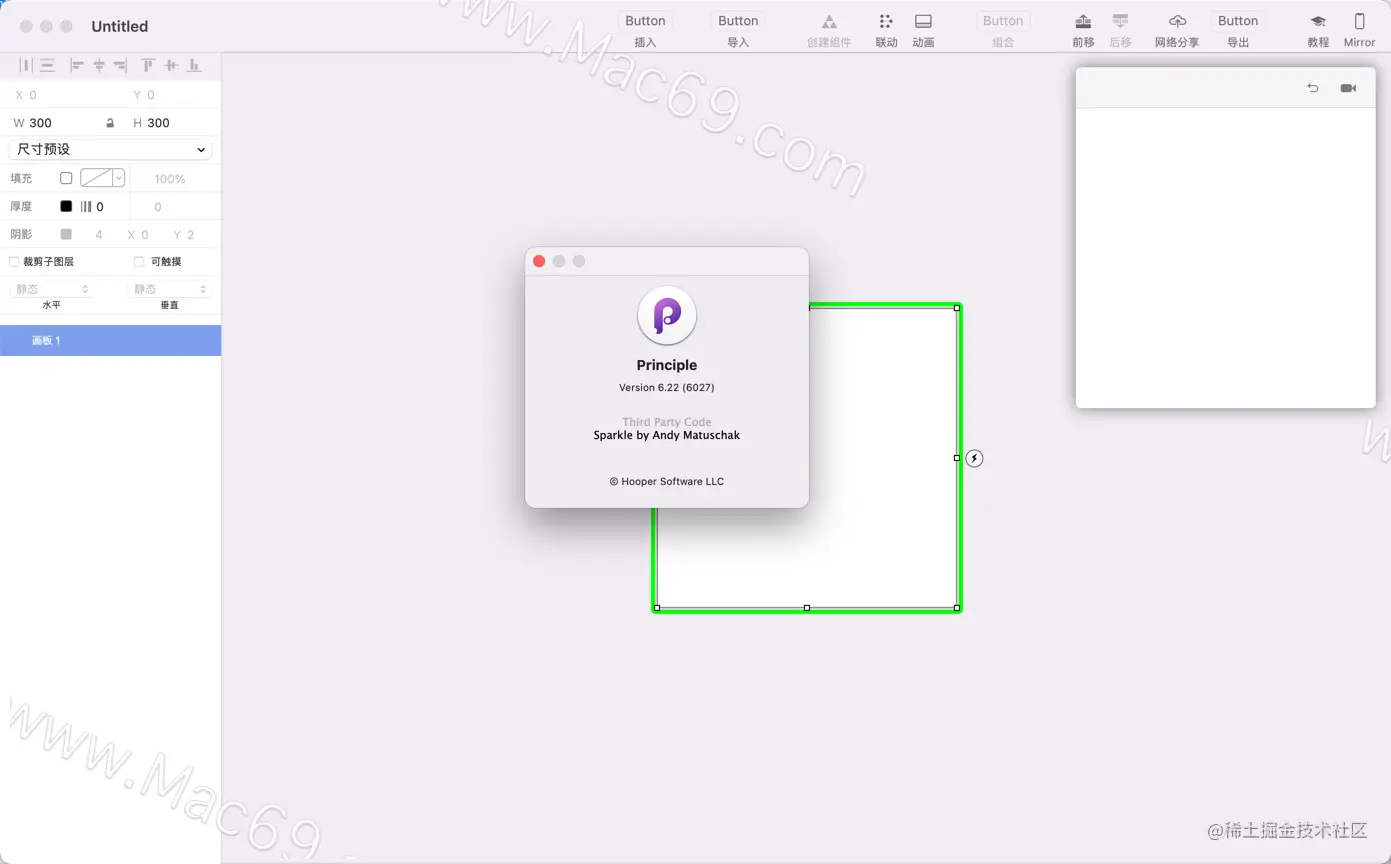Click the 创建组件 triangle icon
This screenshot has height=864, width=1391.
coord(829,21)
